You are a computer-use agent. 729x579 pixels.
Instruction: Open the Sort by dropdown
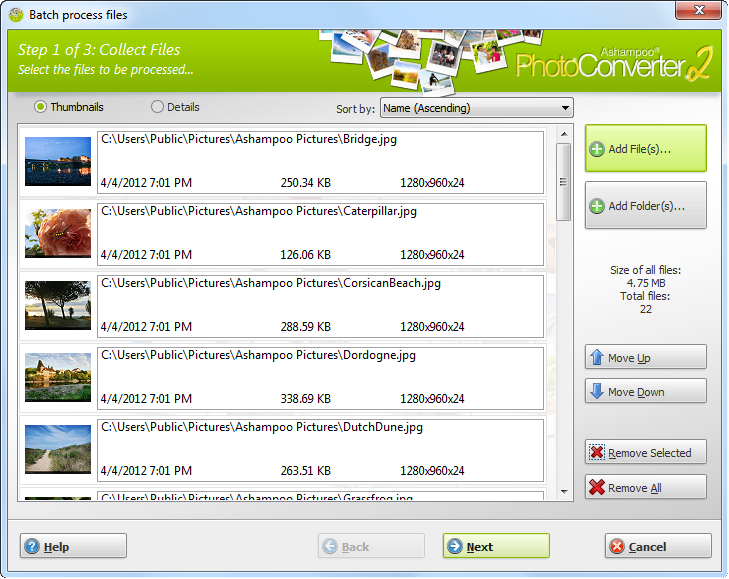coord(476,108)
